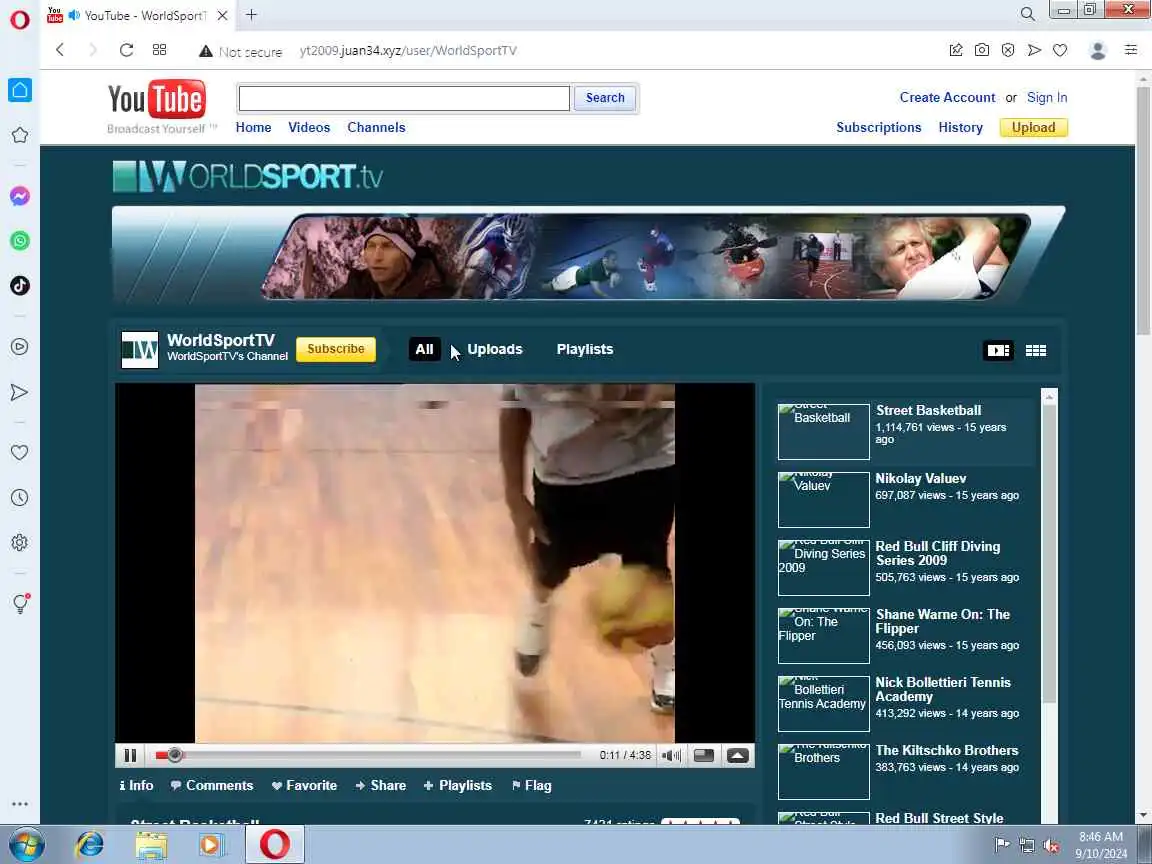The image size is (1152, 864).
Task: Open the browser profile account icon
Action: (x=1098, y=50)
